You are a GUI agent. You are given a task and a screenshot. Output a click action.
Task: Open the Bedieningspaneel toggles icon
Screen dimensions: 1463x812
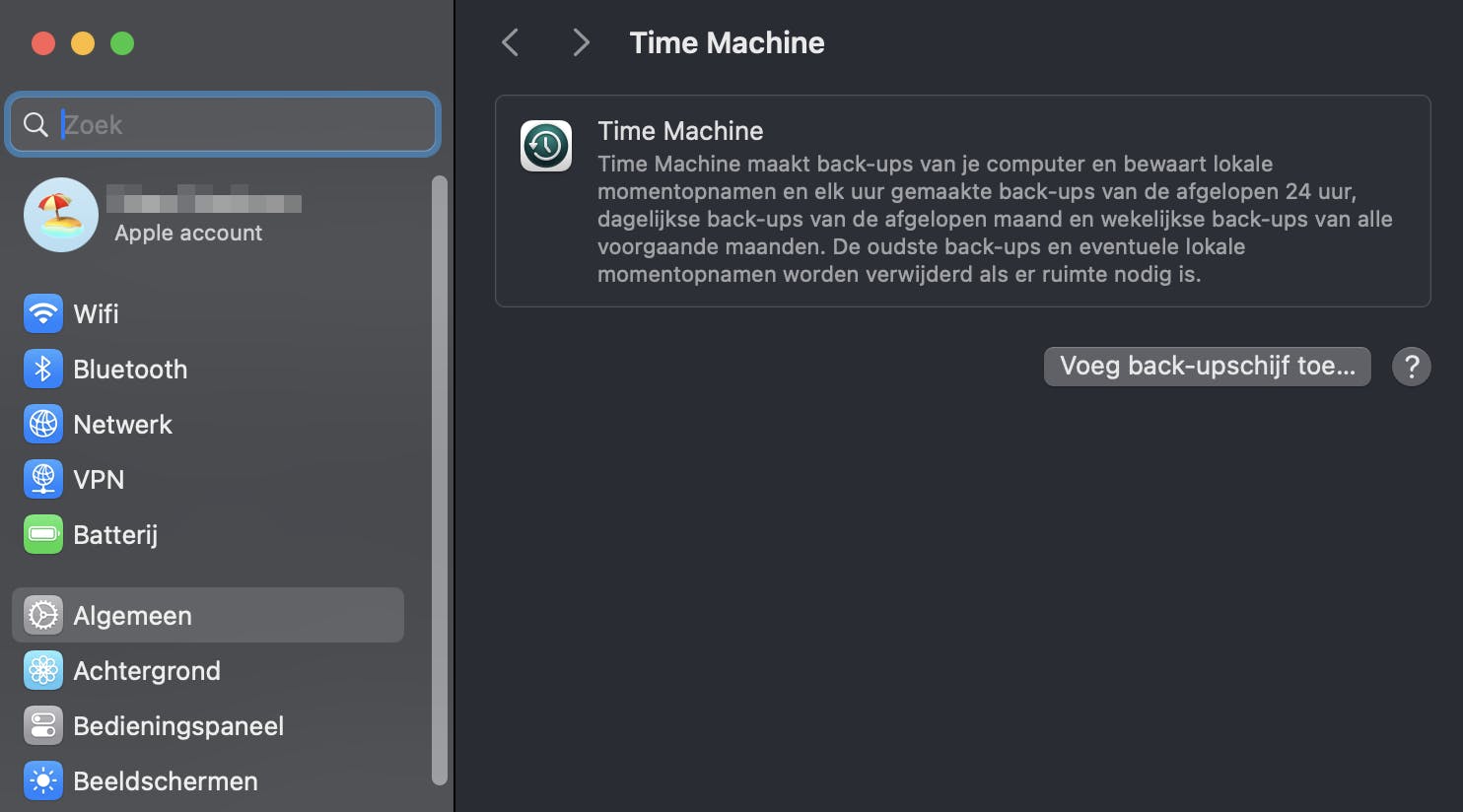[43, 725]
